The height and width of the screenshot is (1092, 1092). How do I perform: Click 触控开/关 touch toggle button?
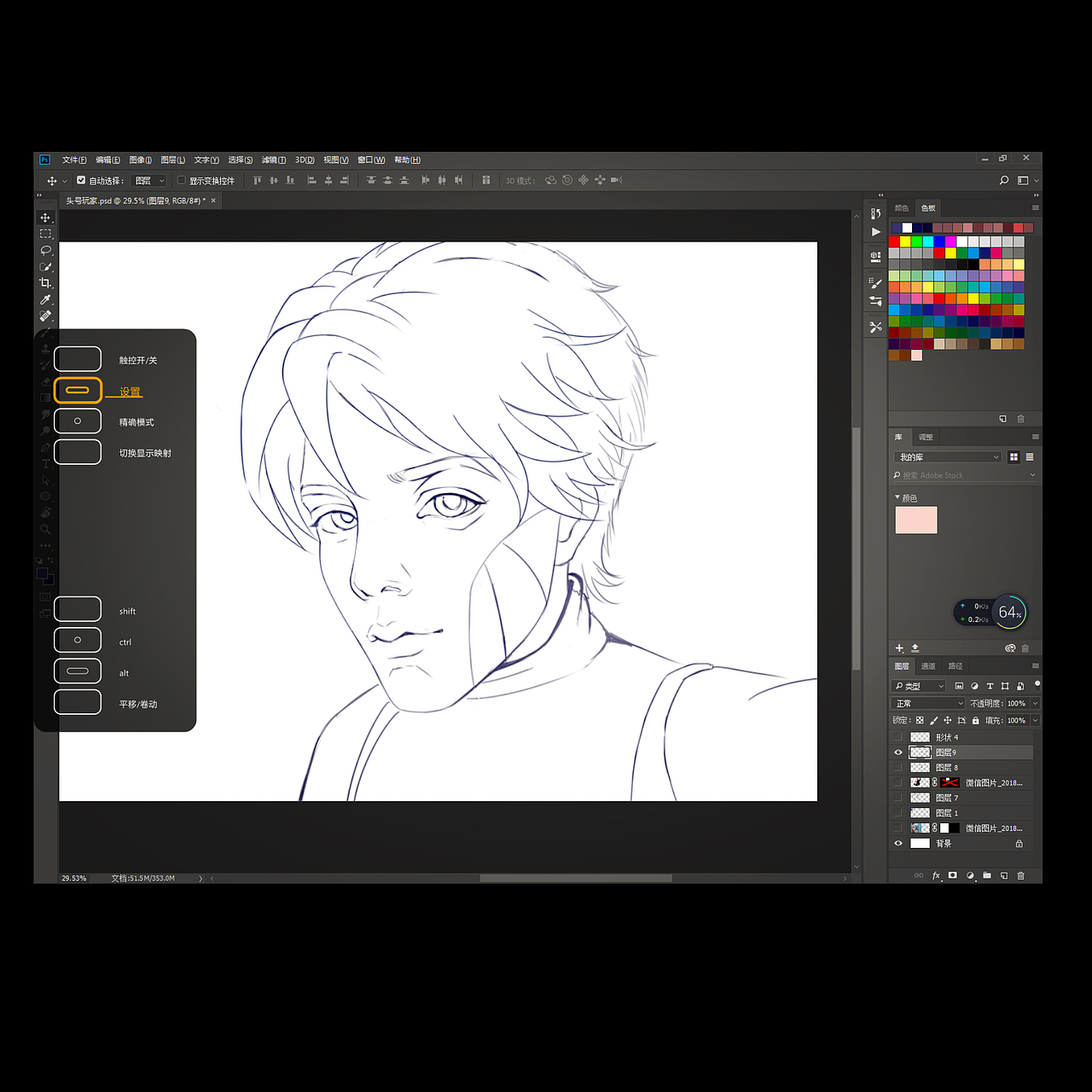pos(78,359)
